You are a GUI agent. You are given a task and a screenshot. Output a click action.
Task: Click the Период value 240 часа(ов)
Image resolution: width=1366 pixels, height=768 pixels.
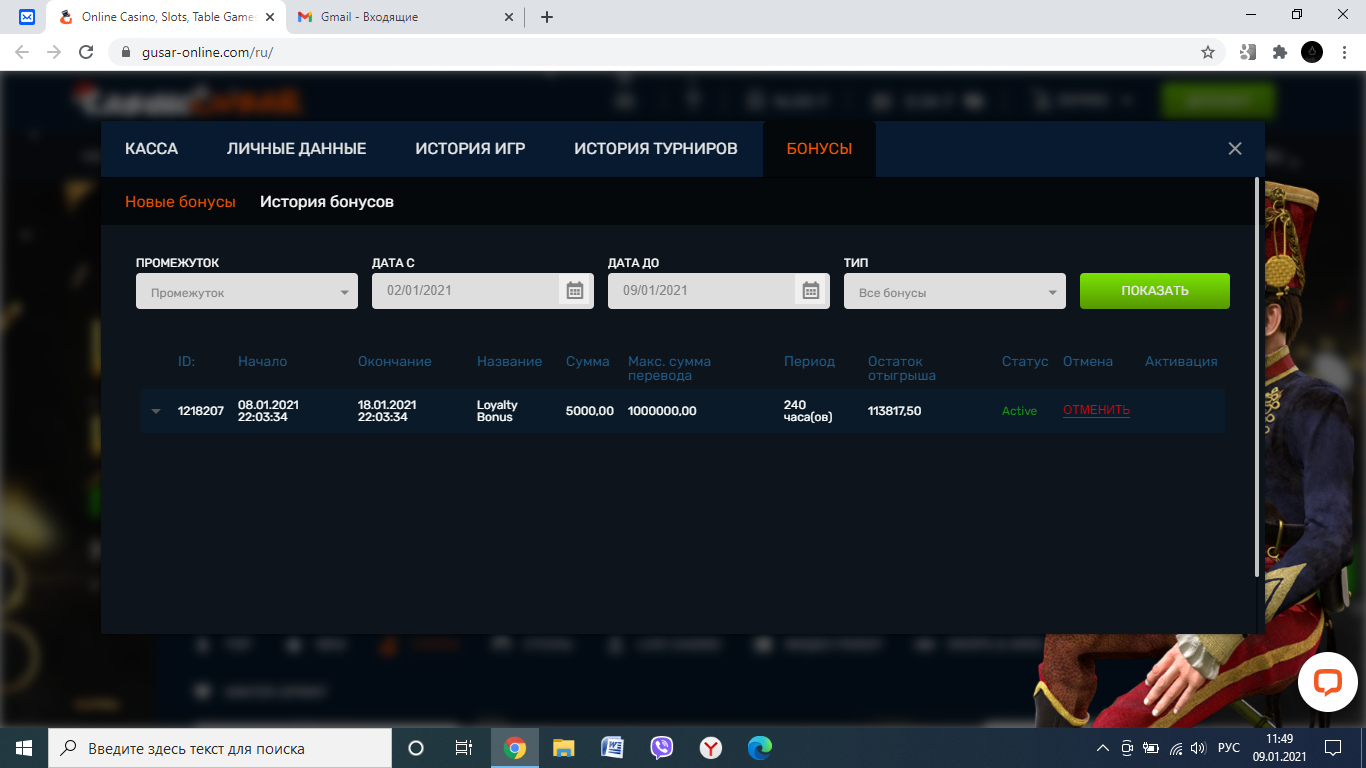click(x=808, y=411)
